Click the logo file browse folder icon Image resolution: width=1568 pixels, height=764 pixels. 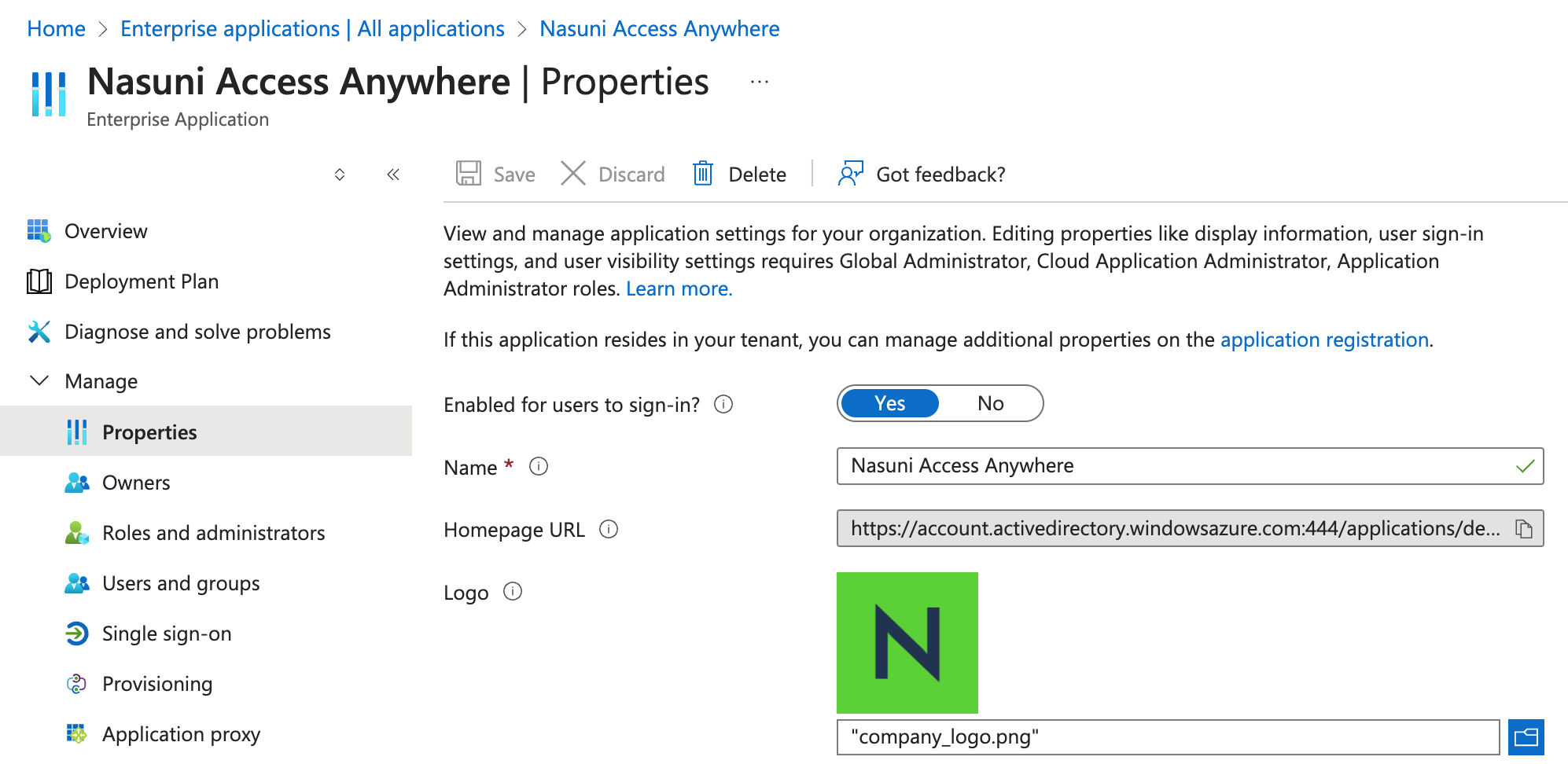click(x=1526, y=737)
